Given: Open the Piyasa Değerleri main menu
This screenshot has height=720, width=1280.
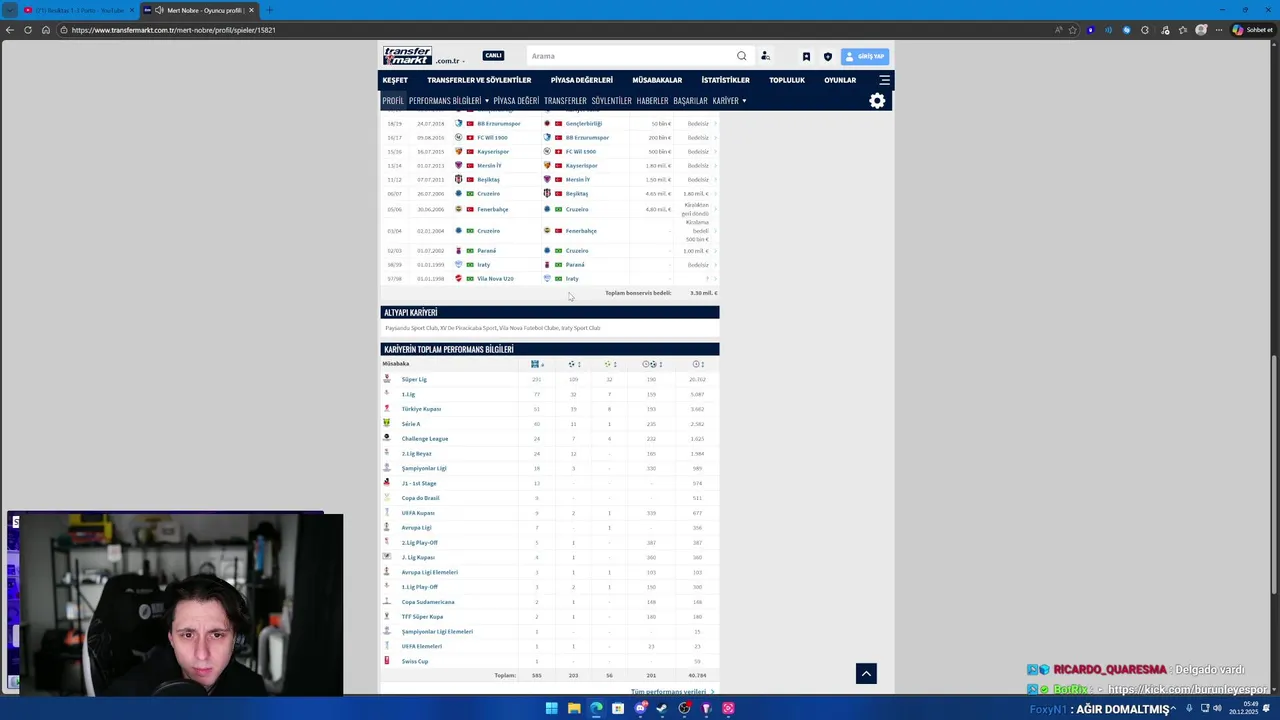Looking at the screenshot, I should click(581, 80).
